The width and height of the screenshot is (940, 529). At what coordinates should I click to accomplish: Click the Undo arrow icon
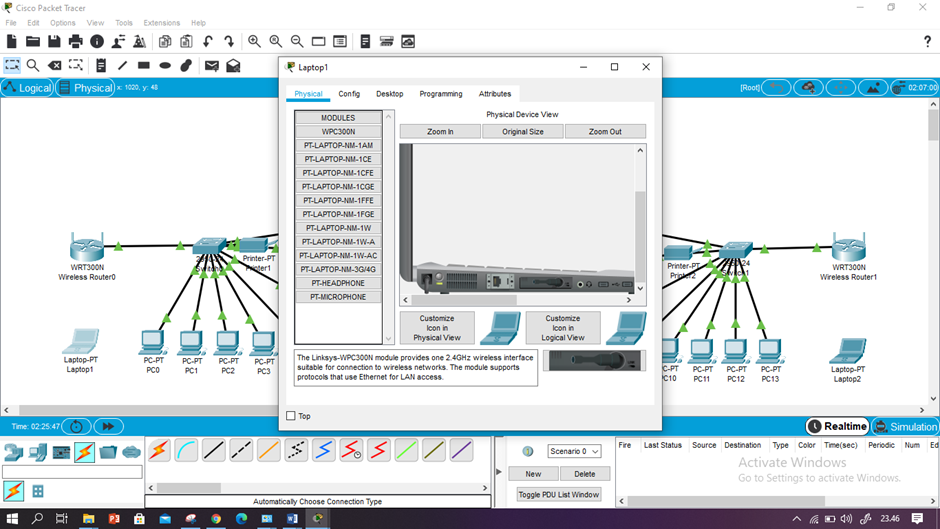click(207, 41)
